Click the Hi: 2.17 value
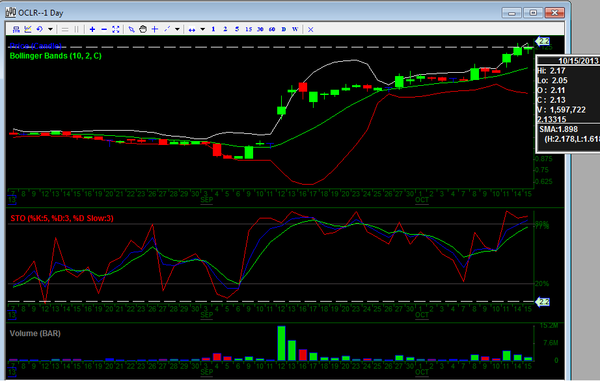The height and width of the screenshot is (381, 600). [551, 71]
